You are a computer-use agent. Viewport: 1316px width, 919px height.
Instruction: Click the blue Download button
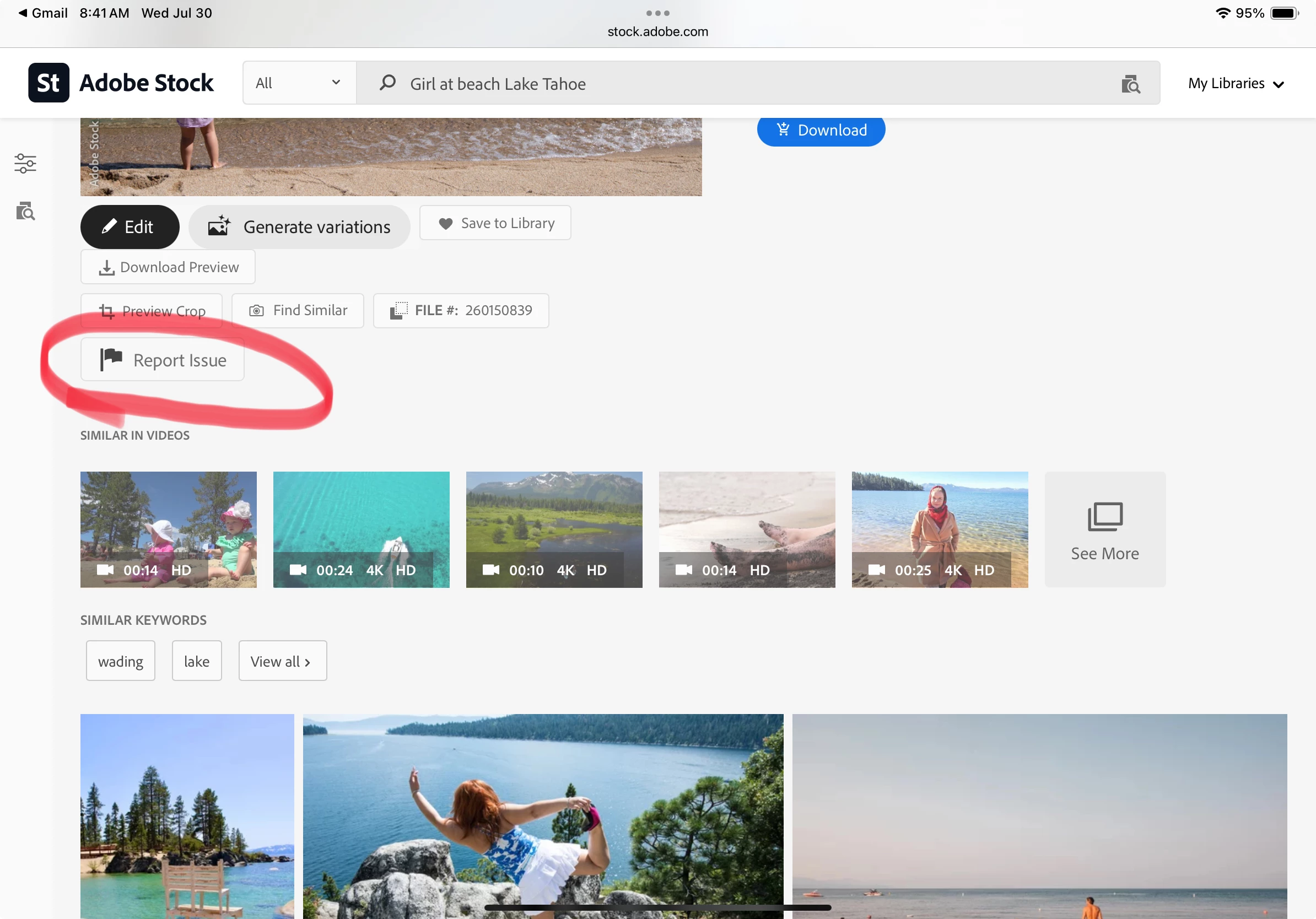click(x=820, y=131)
